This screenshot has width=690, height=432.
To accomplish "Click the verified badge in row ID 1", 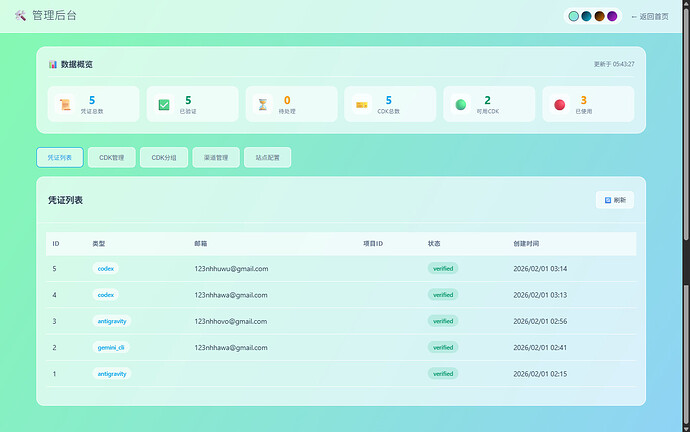I will [443, 374].
